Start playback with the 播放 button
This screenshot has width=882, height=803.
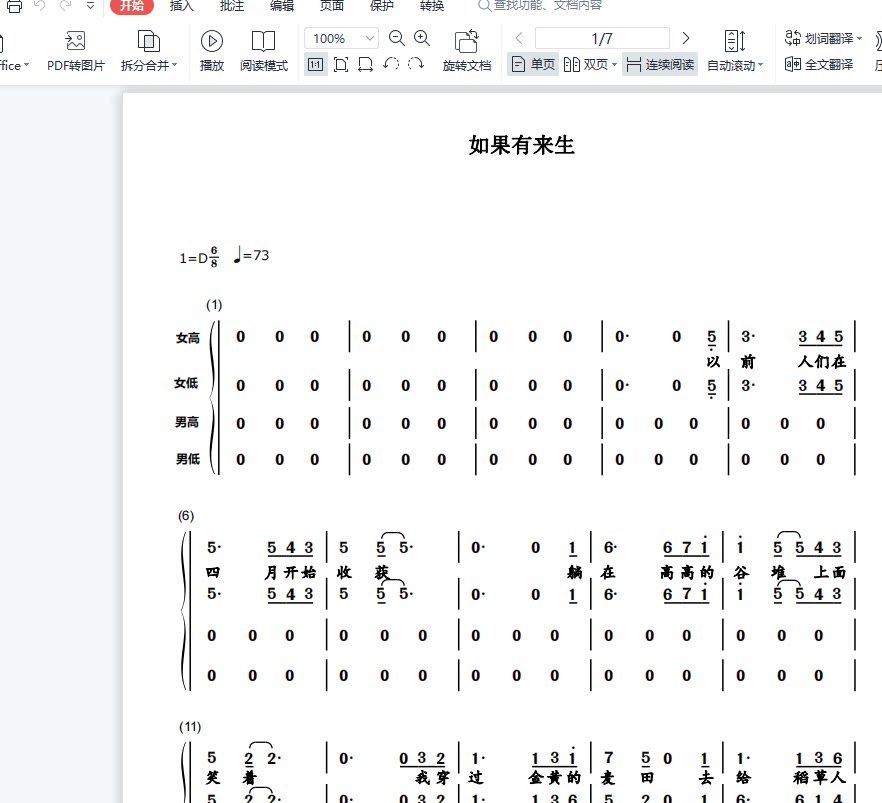coord(212,50)
